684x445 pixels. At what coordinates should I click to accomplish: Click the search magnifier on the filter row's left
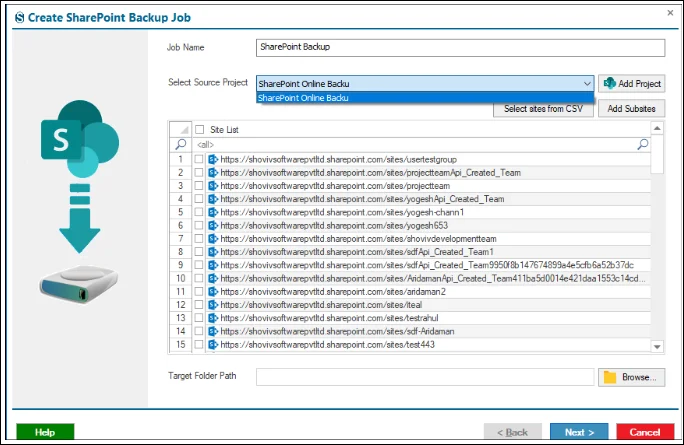[181, 144]
